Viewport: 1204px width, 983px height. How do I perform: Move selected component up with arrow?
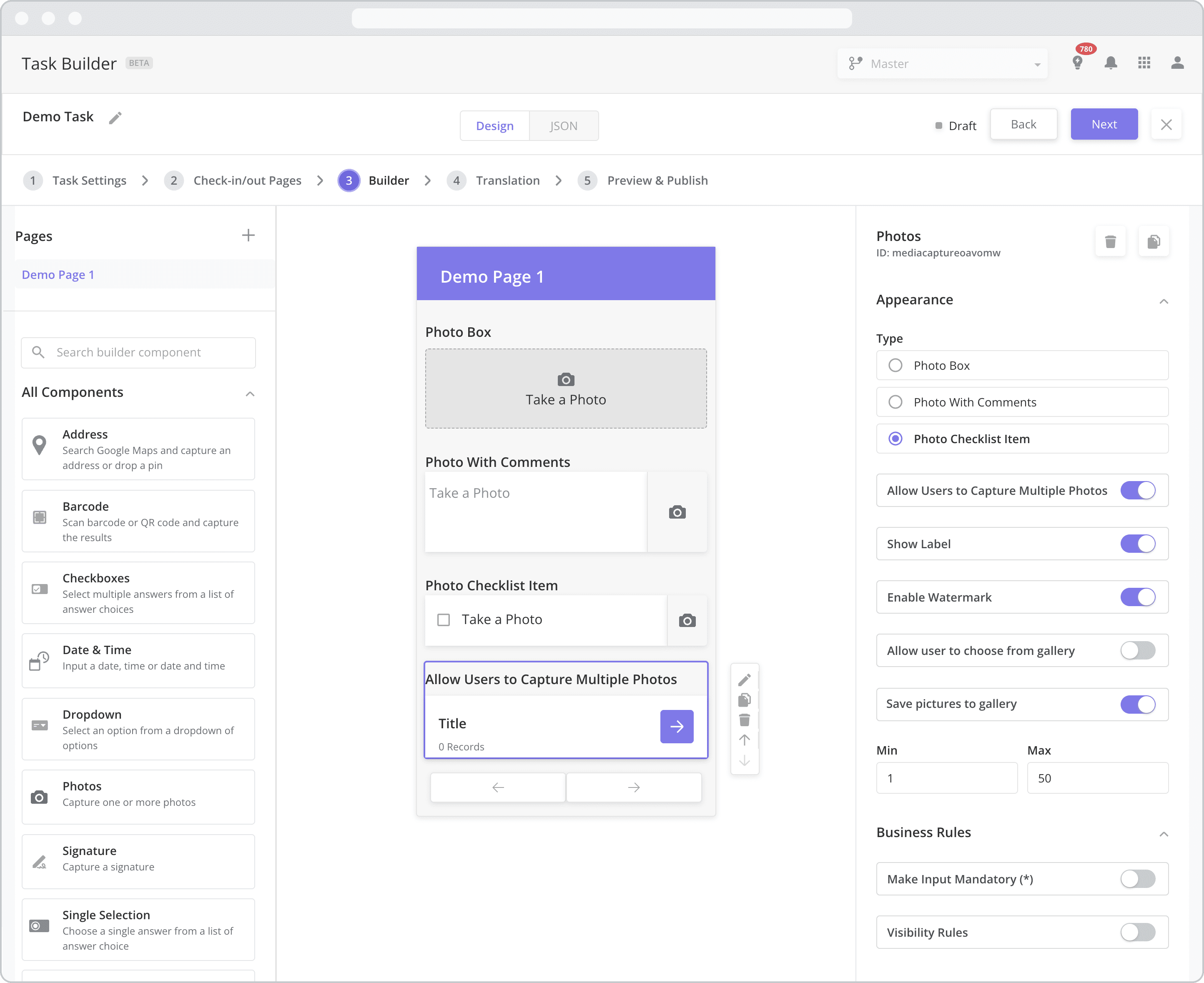pos(745,740)
